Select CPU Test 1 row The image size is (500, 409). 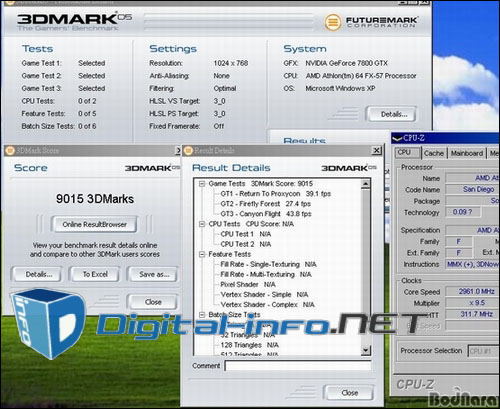point(246,234)
